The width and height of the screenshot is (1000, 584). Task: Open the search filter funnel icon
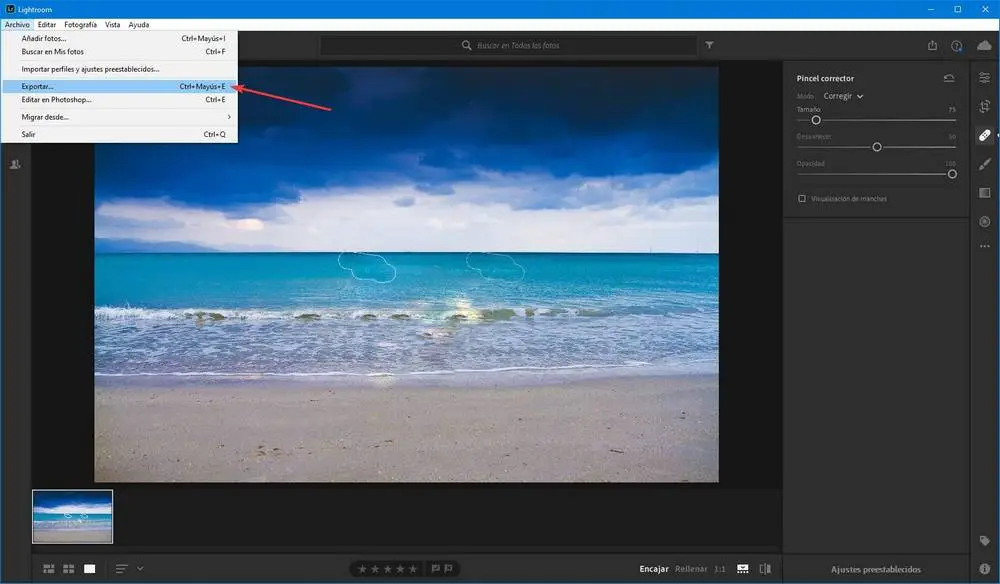[x=709, y=45]
